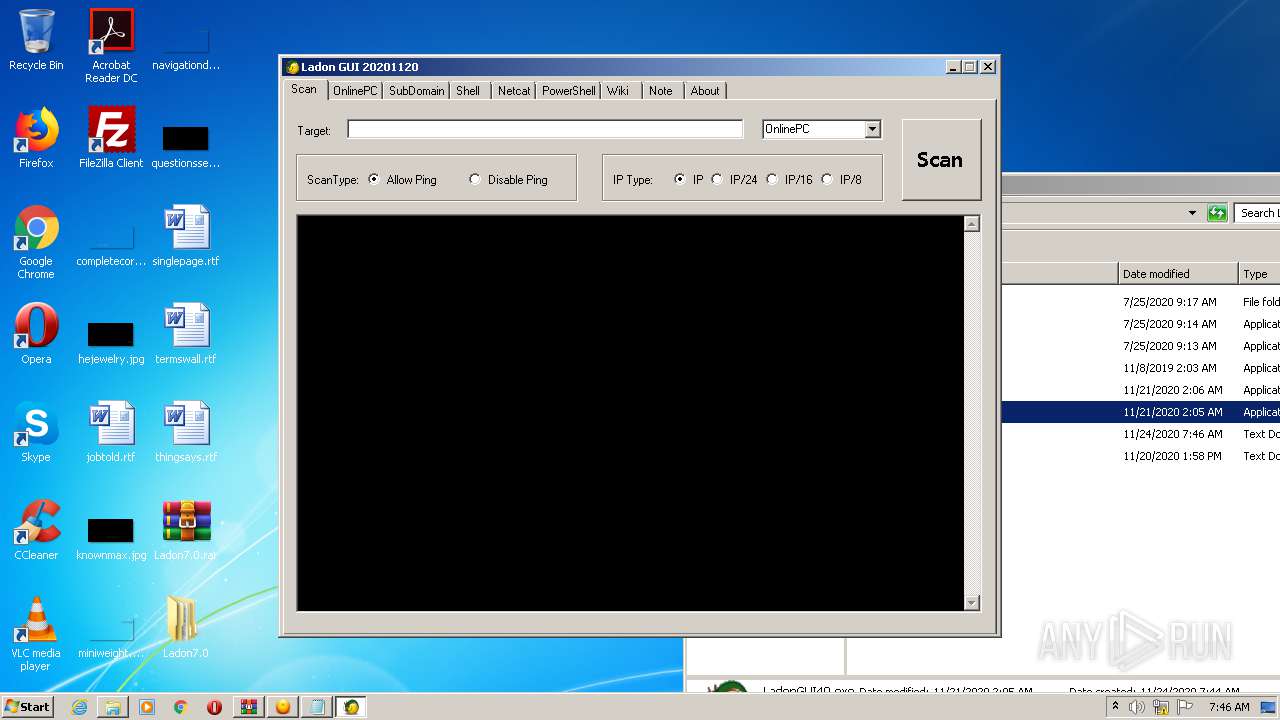Open the About tab
The image size is (1280, 720).
click(x=705, y=91)
